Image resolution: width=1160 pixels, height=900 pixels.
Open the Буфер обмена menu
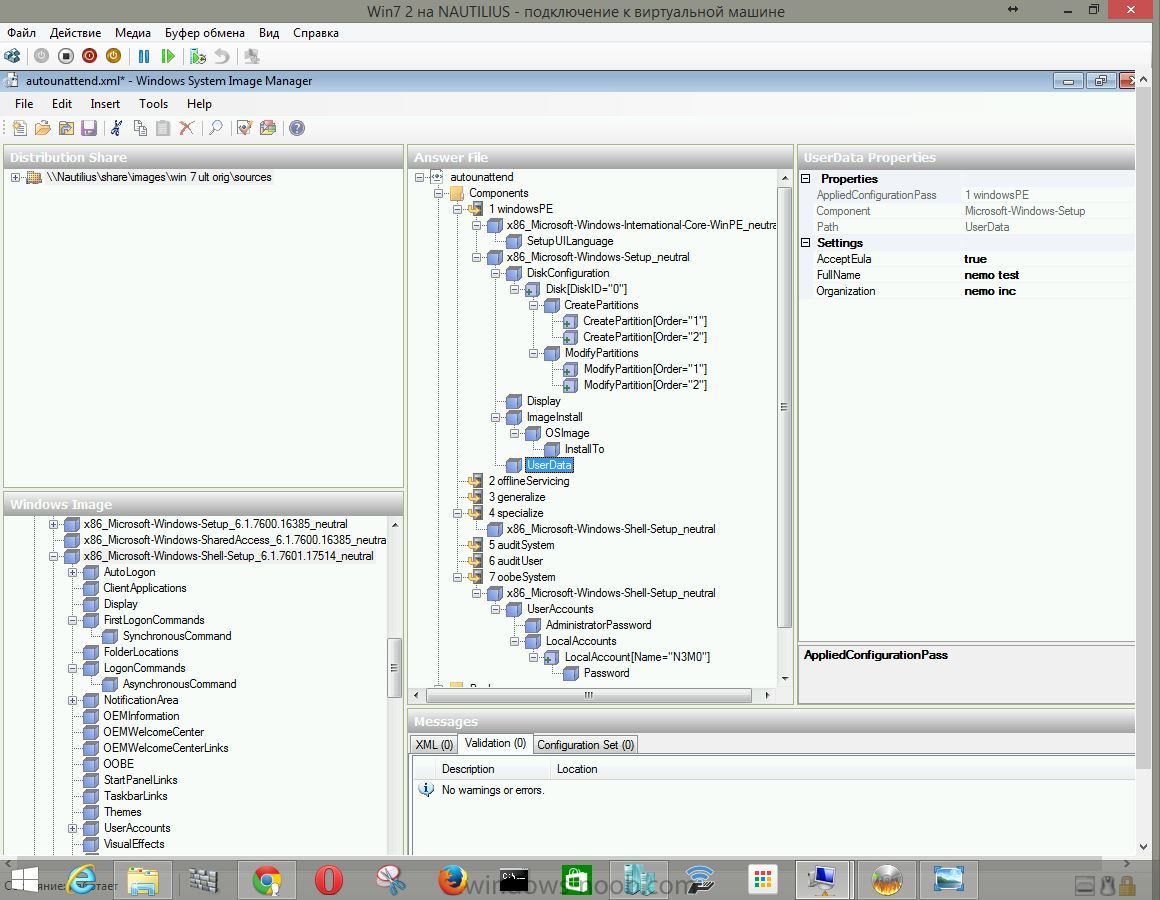[204, 33]
